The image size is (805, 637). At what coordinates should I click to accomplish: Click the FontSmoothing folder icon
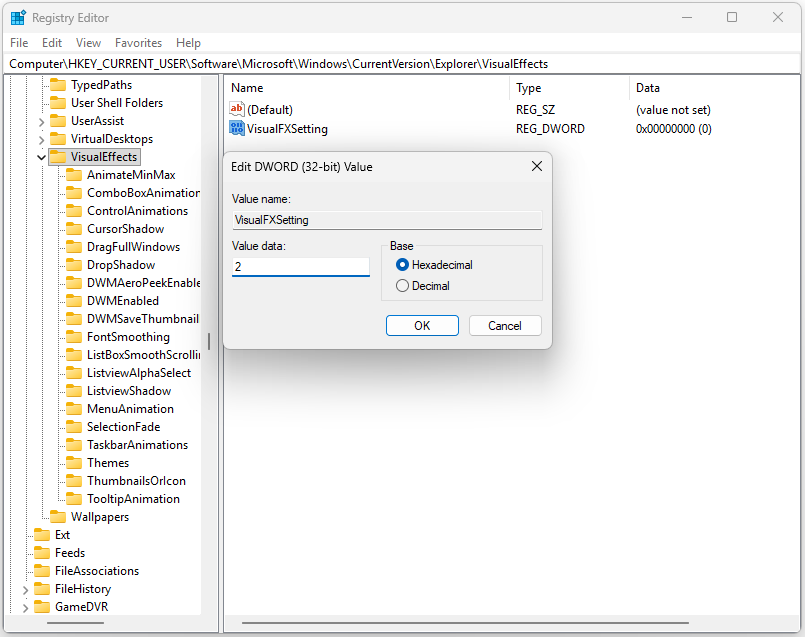pyautogui.click(x=74, y=337)
